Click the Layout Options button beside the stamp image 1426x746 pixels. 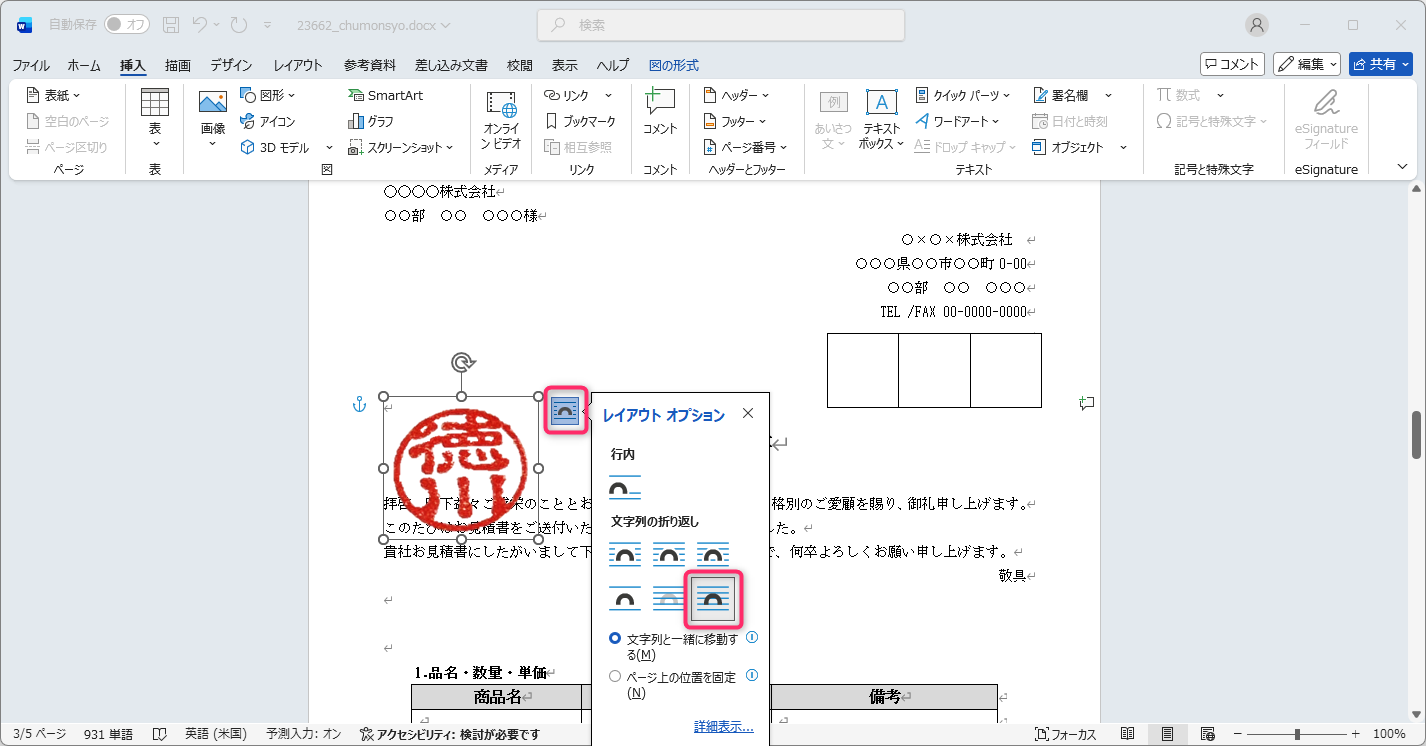[565, 411]
